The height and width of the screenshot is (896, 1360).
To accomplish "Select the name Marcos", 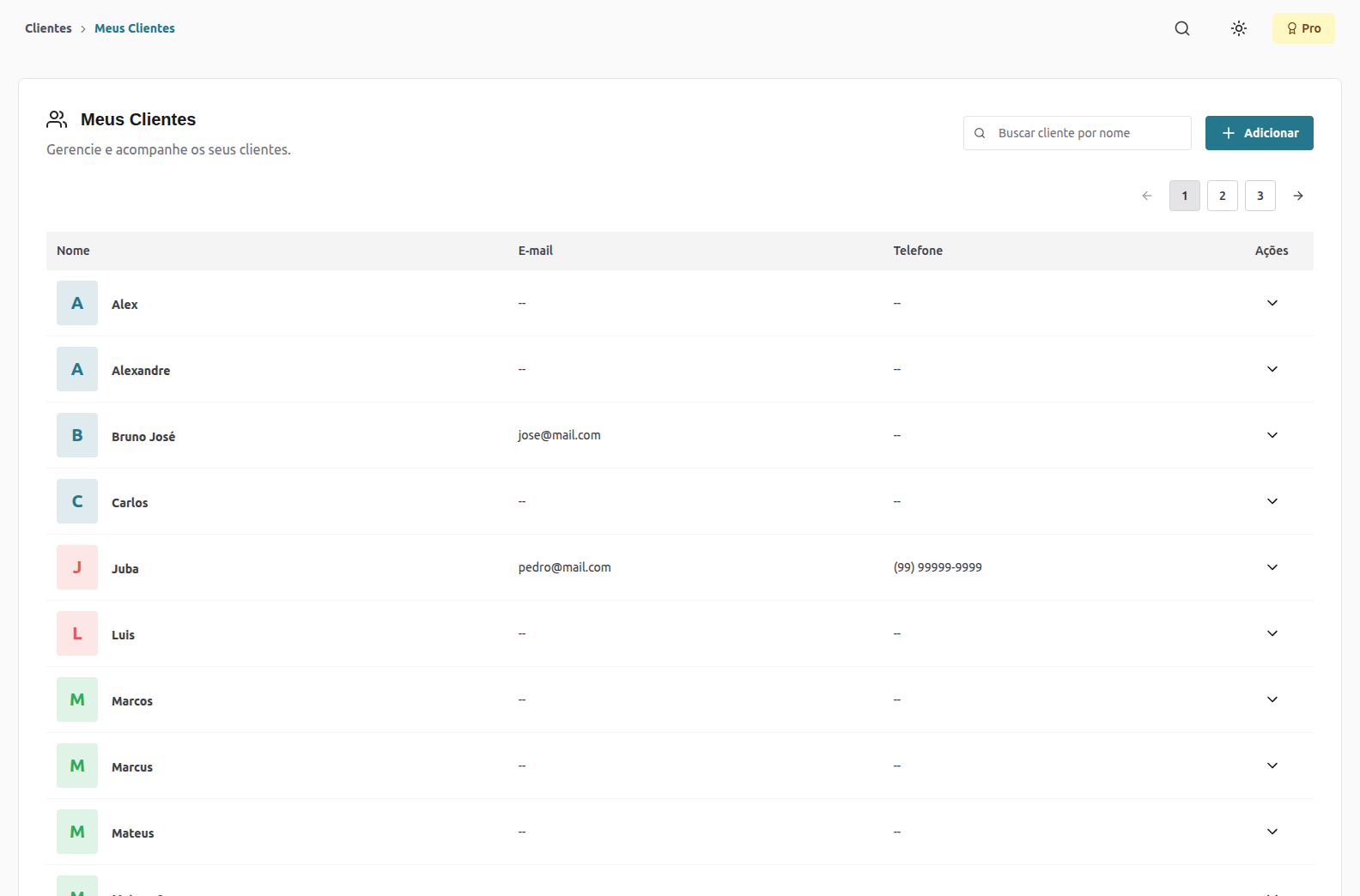I will coord(132,701).
